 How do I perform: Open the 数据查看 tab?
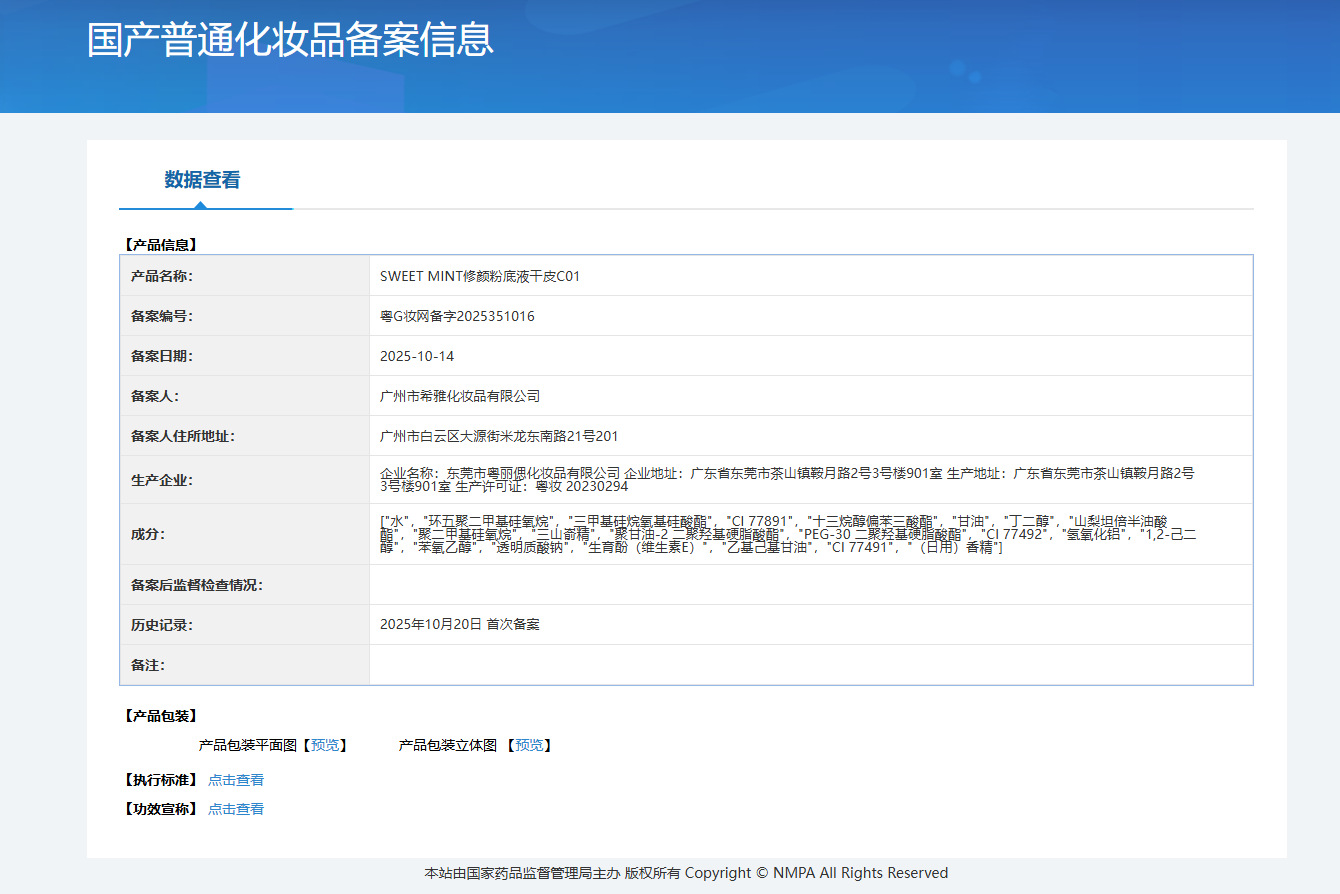click(203, 180)
